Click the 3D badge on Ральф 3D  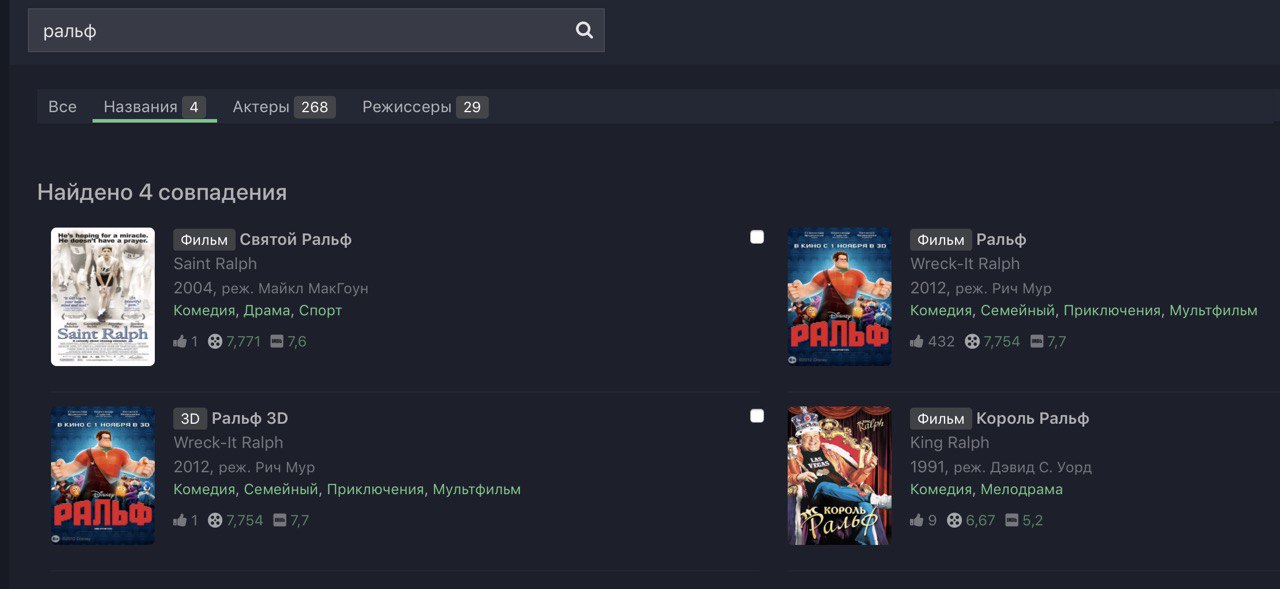[x=190, y=418]
